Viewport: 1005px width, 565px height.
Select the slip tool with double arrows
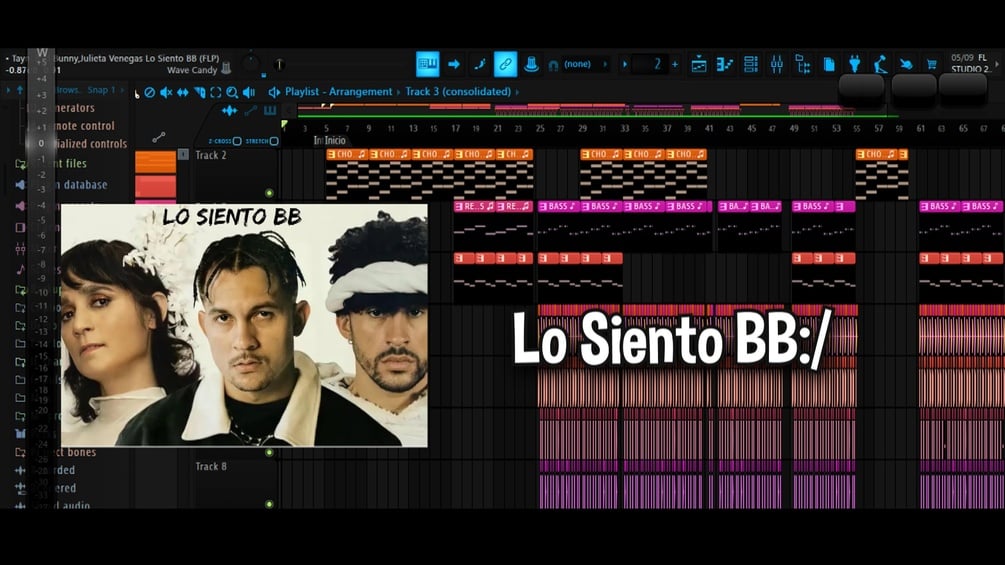[x=183, y=92]
